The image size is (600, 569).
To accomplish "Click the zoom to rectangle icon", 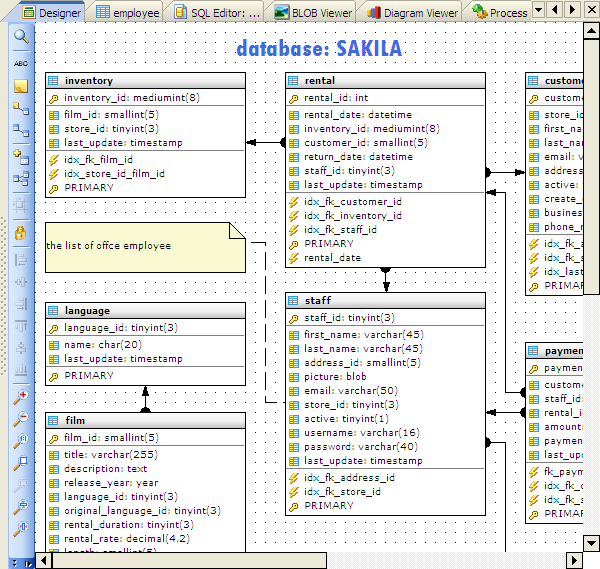I will 21,463.
